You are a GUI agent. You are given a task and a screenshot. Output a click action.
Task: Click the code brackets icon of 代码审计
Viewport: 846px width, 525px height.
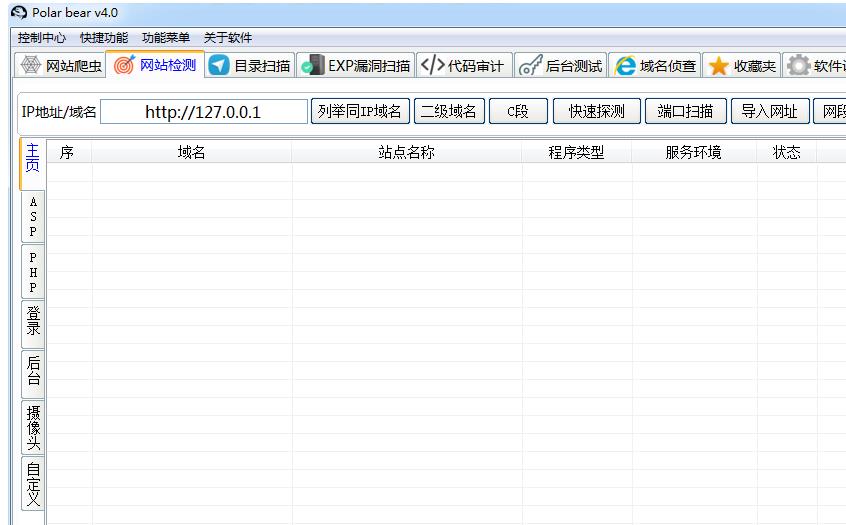click(433, 65)
